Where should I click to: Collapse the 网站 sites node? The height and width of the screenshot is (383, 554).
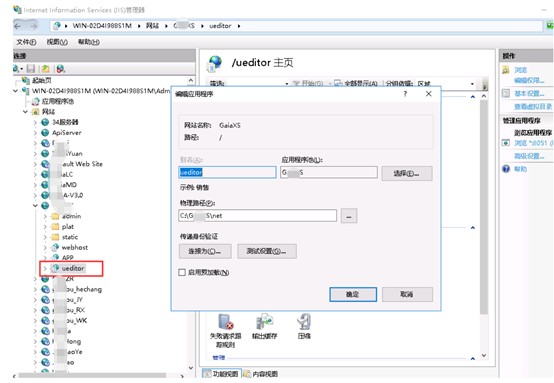coord(25,112)
